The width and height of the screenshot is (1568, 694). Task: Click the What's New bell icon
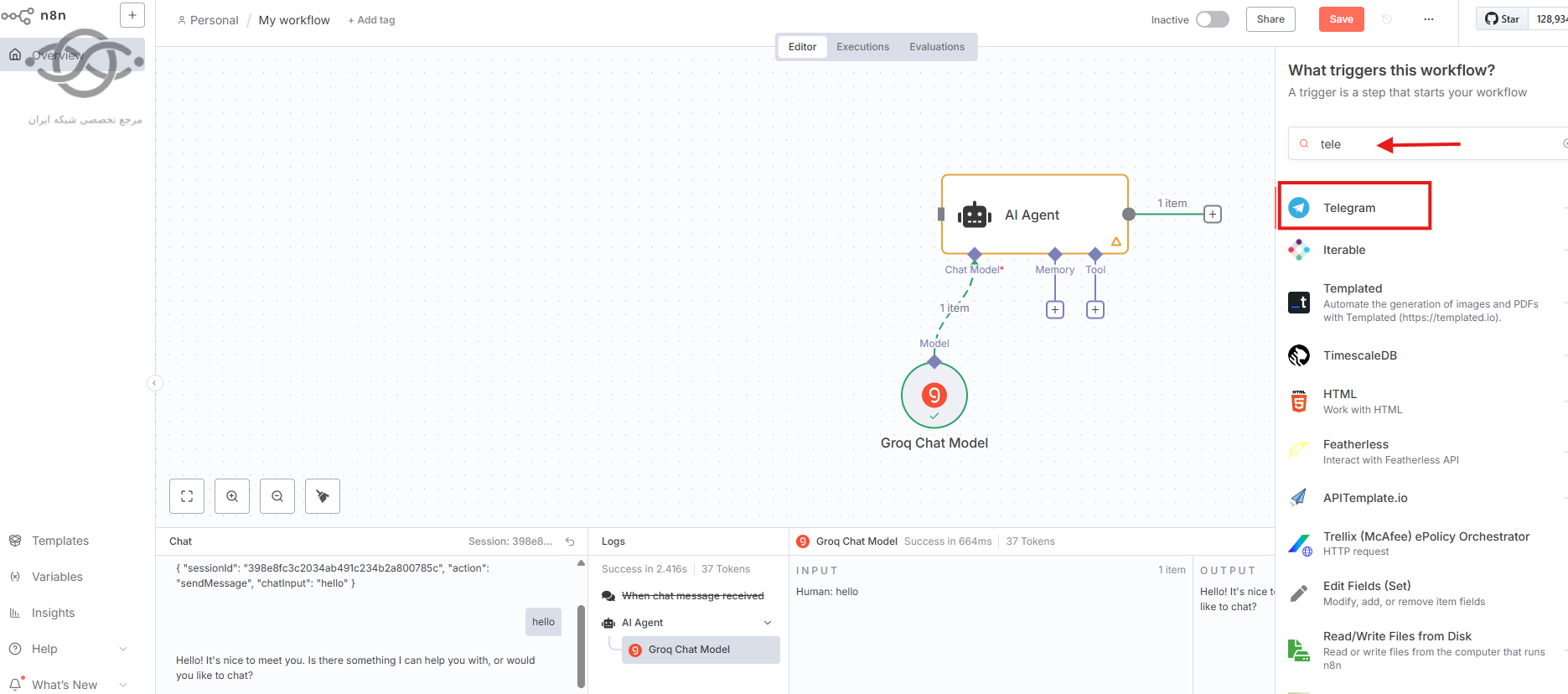pyautogui.click(x=15, y=684)
